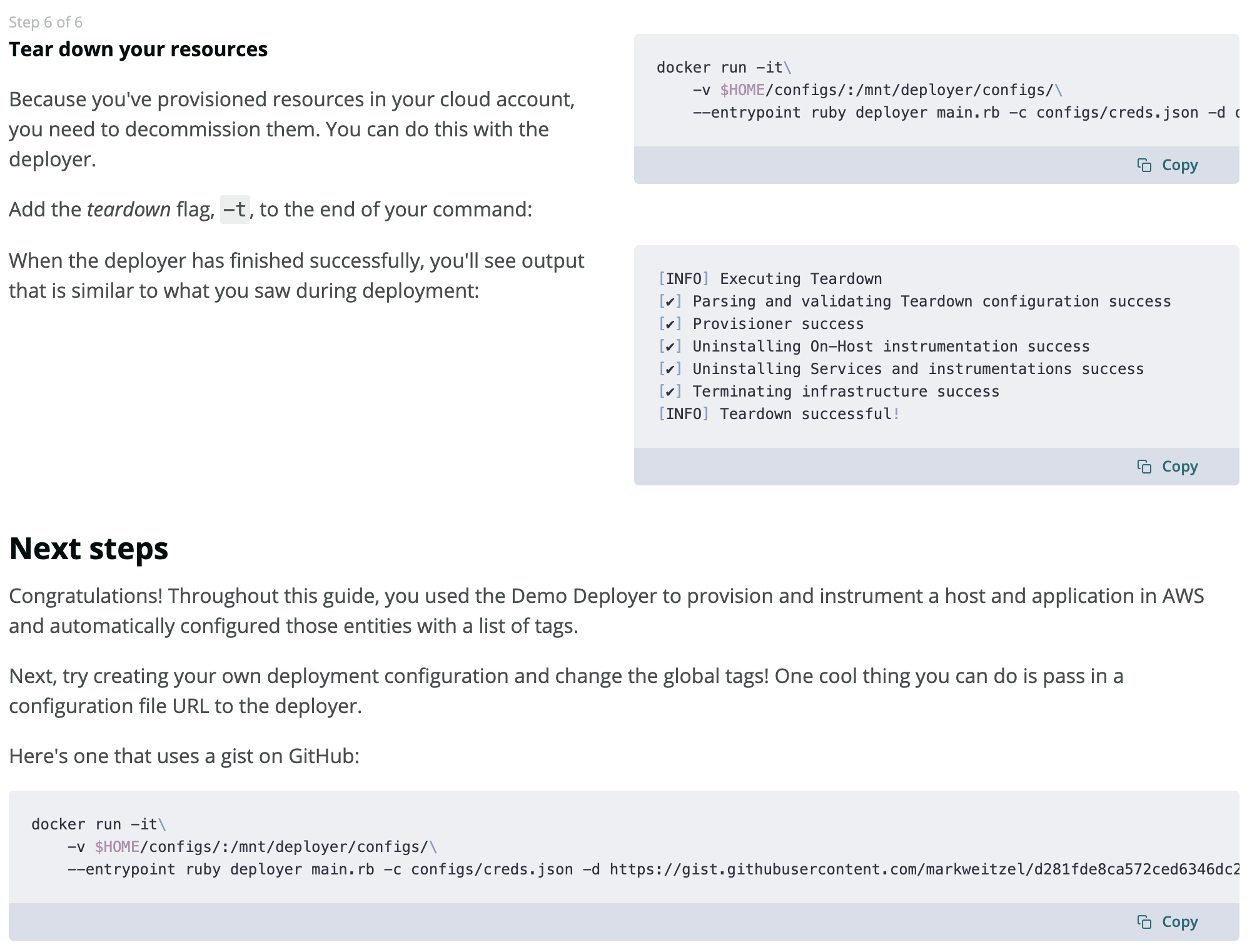Copy the teardown docker command code block
This screenshot has height=952, width=1252.
1167,165
